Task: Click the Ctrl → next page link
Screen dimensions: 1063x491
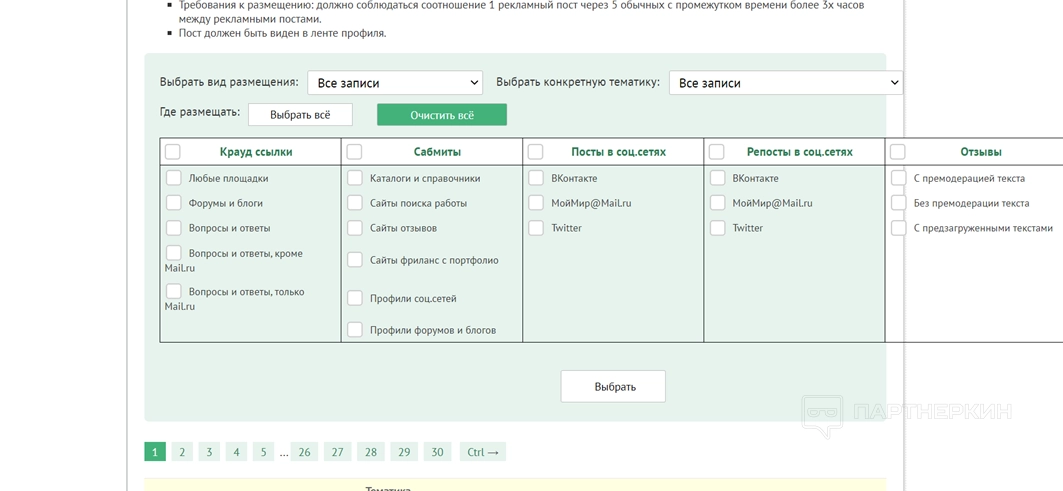Action: [483, 452]
